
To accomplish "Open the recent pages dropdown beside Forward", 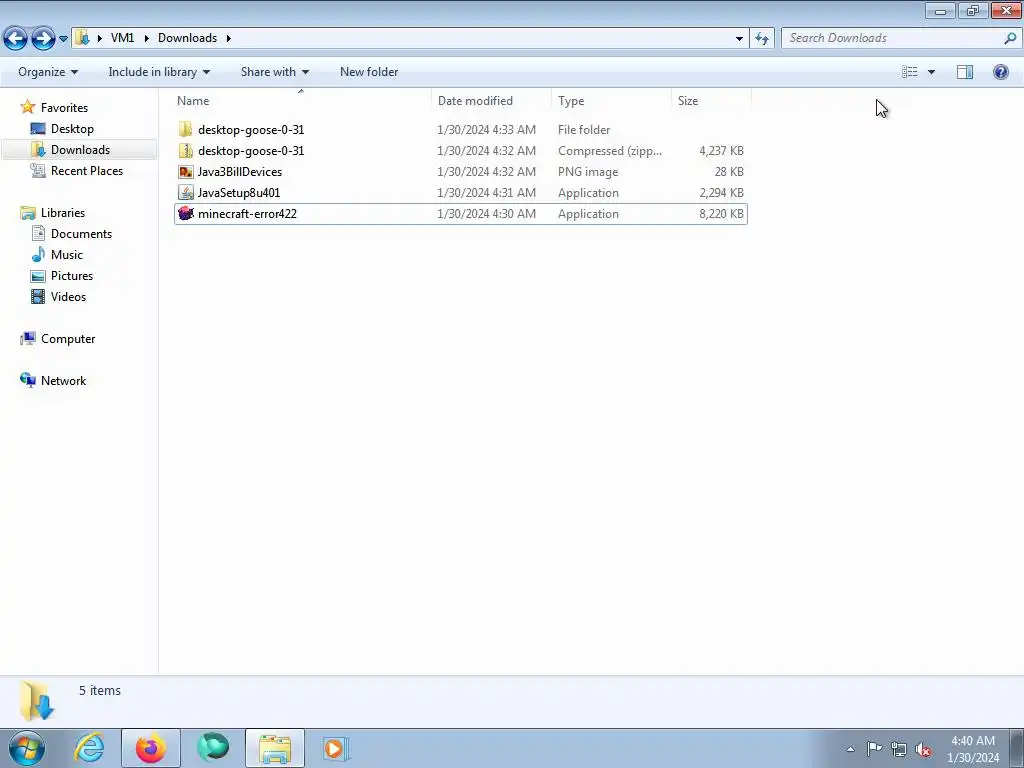I will (63, 39).
